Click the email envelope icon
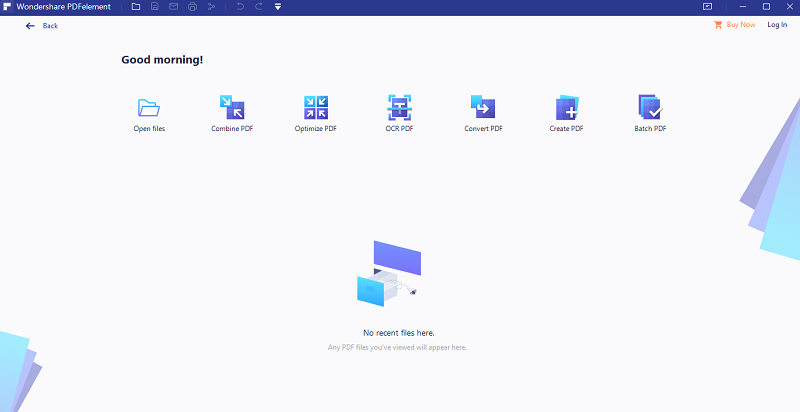Screen dimensions: 800x412 pyautogui.click(x=174, y=7)
